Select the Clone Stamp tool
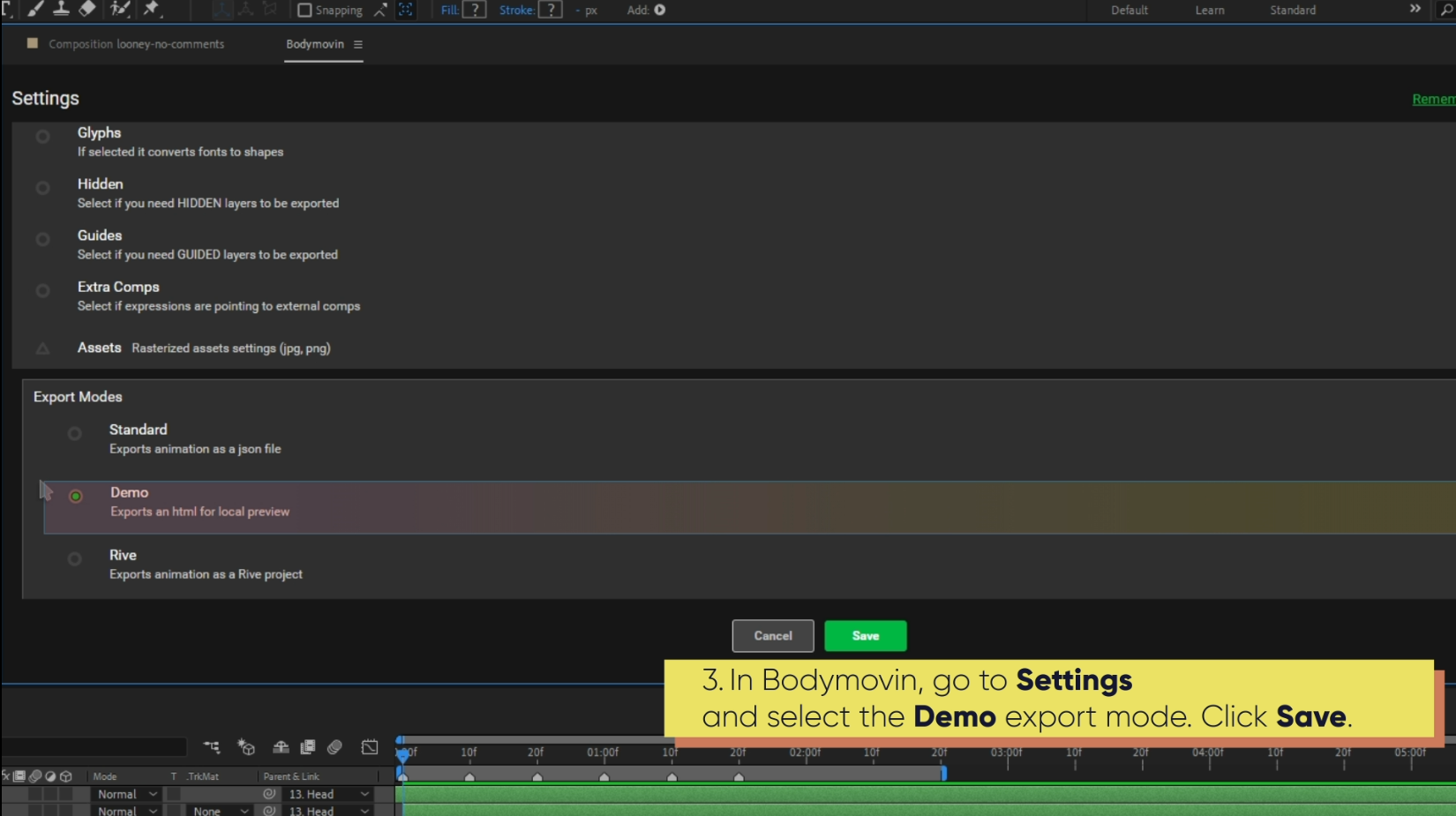 click(61, 9)
